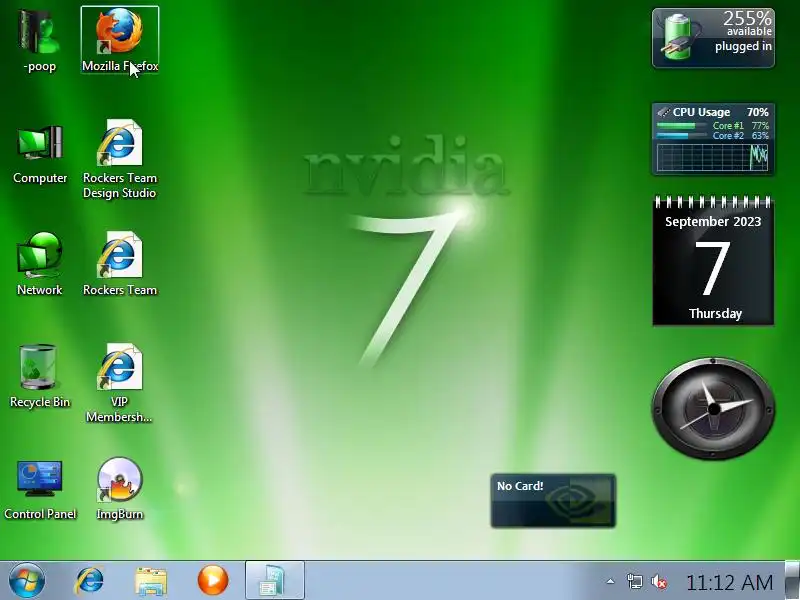Open Rockers Team Design Studio shortcut
The image size is (800, 600).
119,159
